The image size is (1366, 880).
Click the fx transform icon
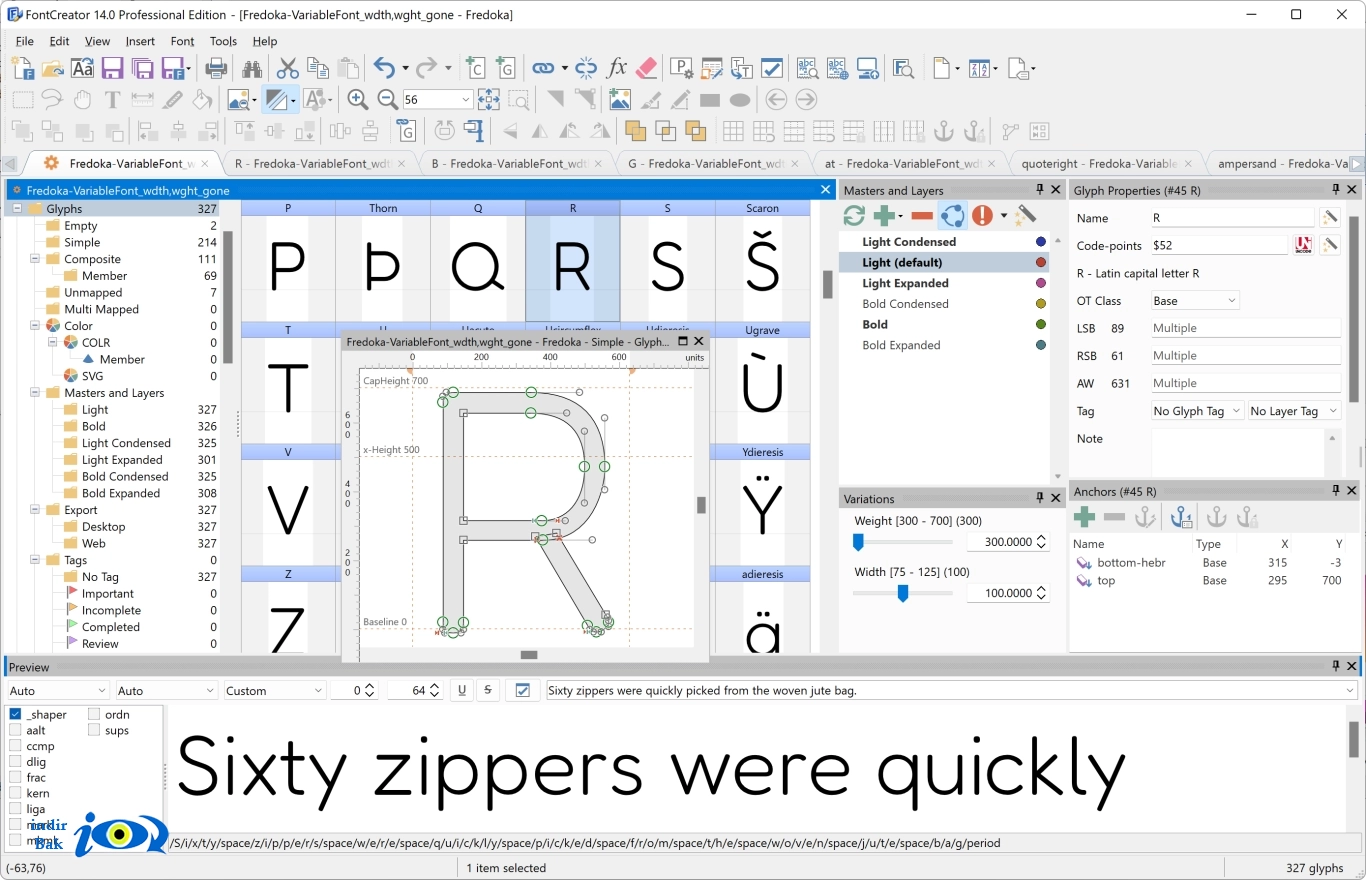(x=617, y=68)
